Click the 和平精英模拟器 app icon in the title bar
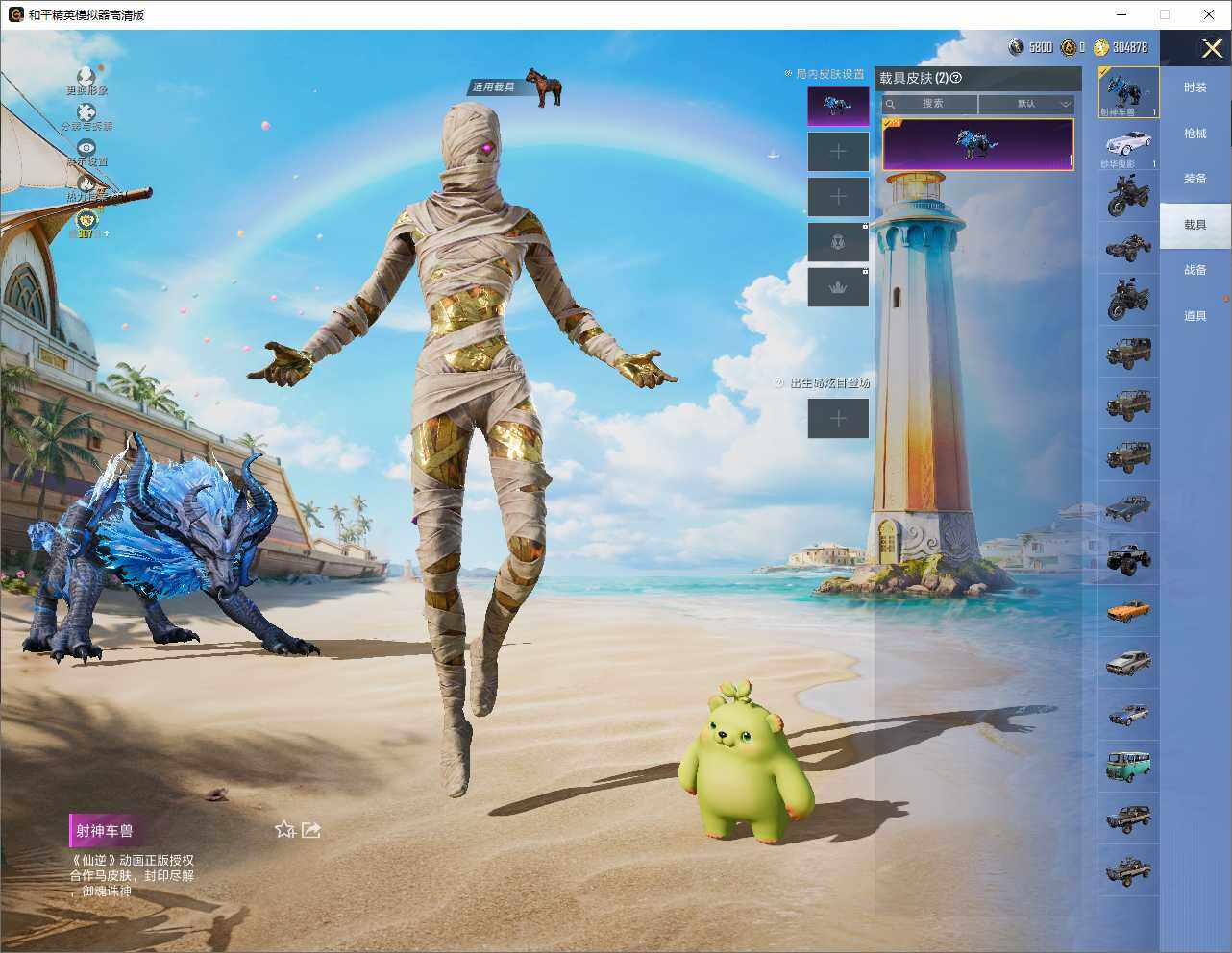 point(15,14)
